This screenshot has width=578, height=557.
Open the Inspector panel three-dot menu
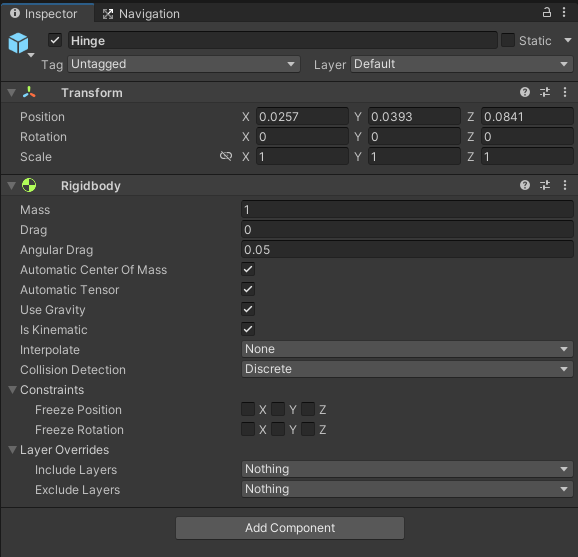(x=564, y=13)
